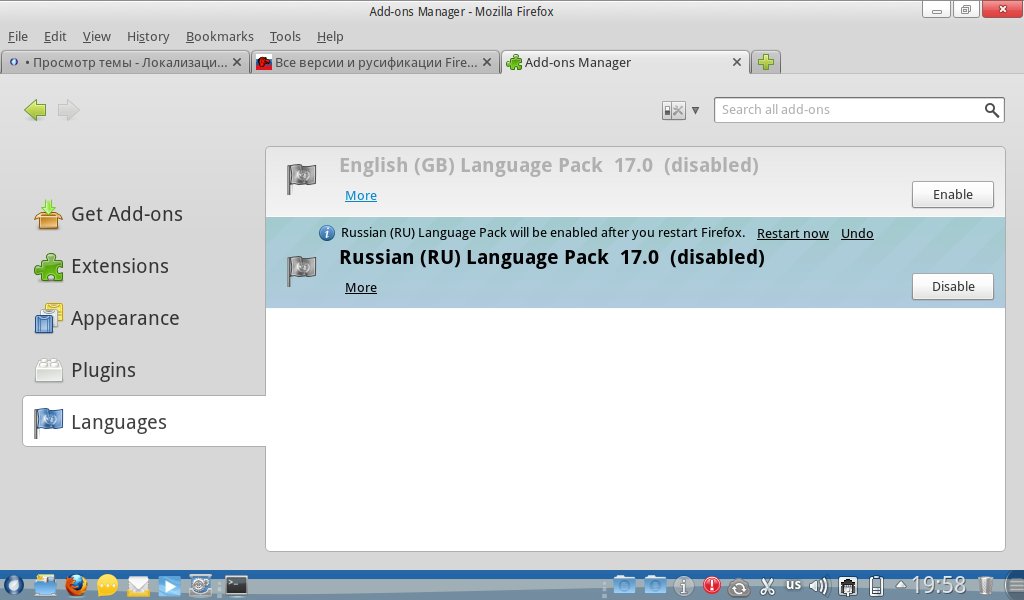Click Russian (RU) Language Pack title text

click(473, 257)
